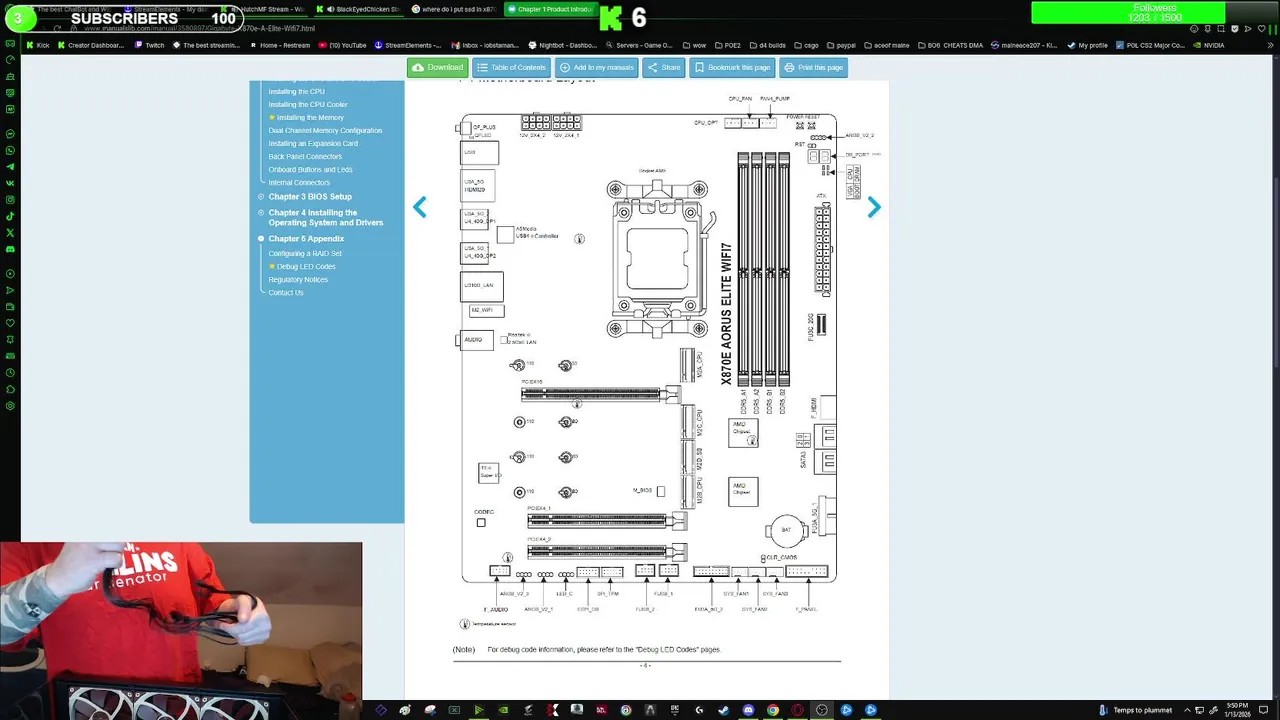1280x720 pixels.
Task: Click the Share button
Action: (663, 67)
